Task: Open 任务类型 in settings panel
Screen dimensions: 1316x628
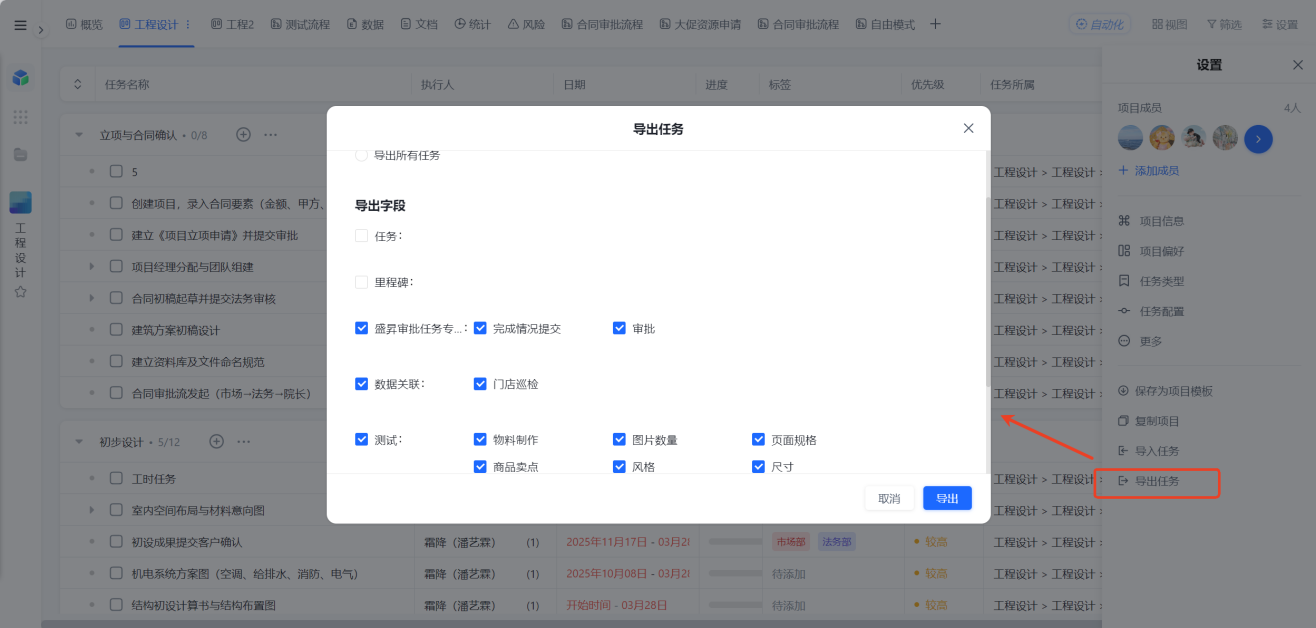Action: coord(1151,281)
